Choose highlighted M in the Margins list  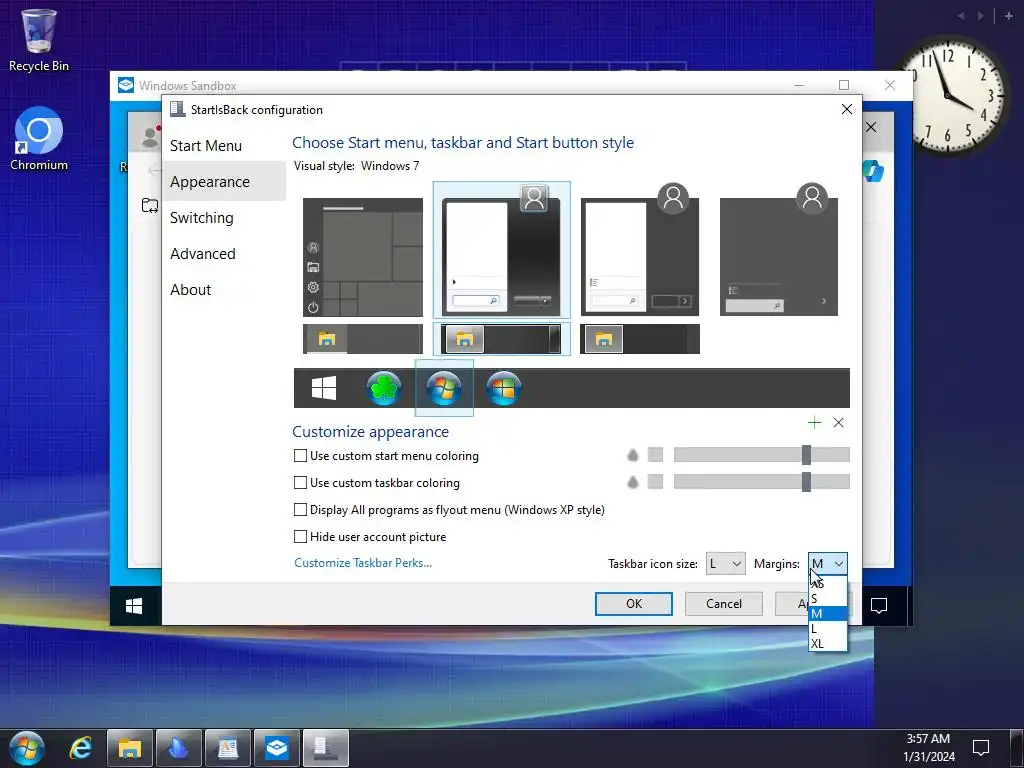(827, 613)
